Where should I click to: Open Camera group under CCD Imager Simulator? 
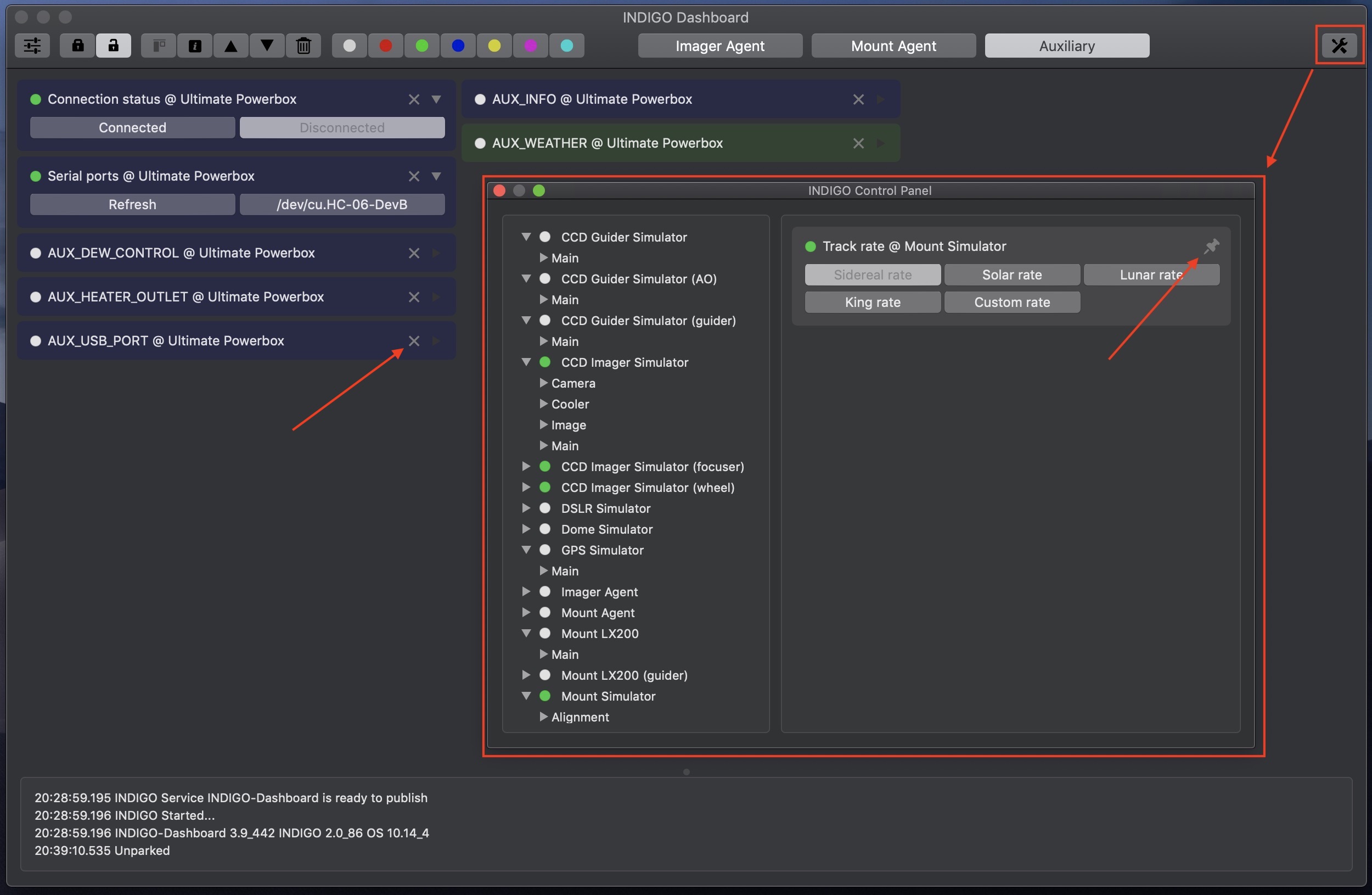543,382
